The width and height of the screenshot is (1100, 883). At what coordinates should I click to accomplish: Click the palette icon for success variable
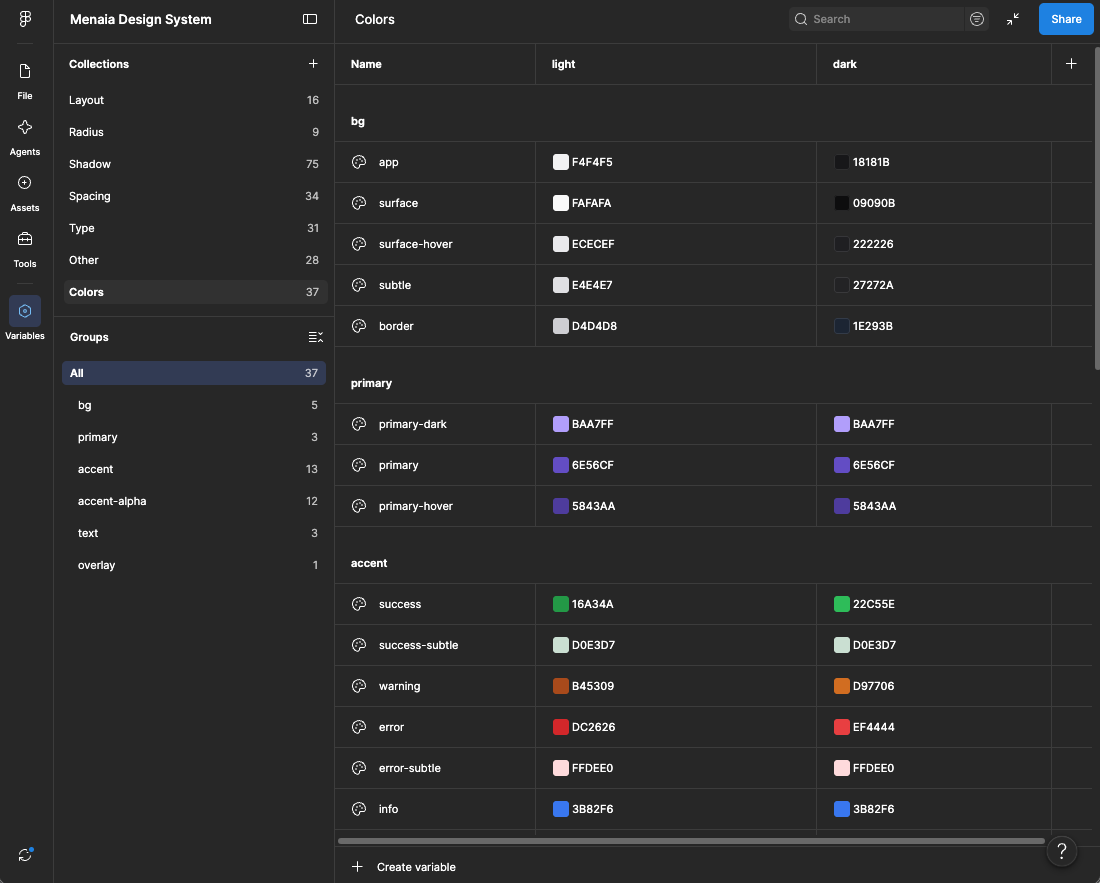359,604
